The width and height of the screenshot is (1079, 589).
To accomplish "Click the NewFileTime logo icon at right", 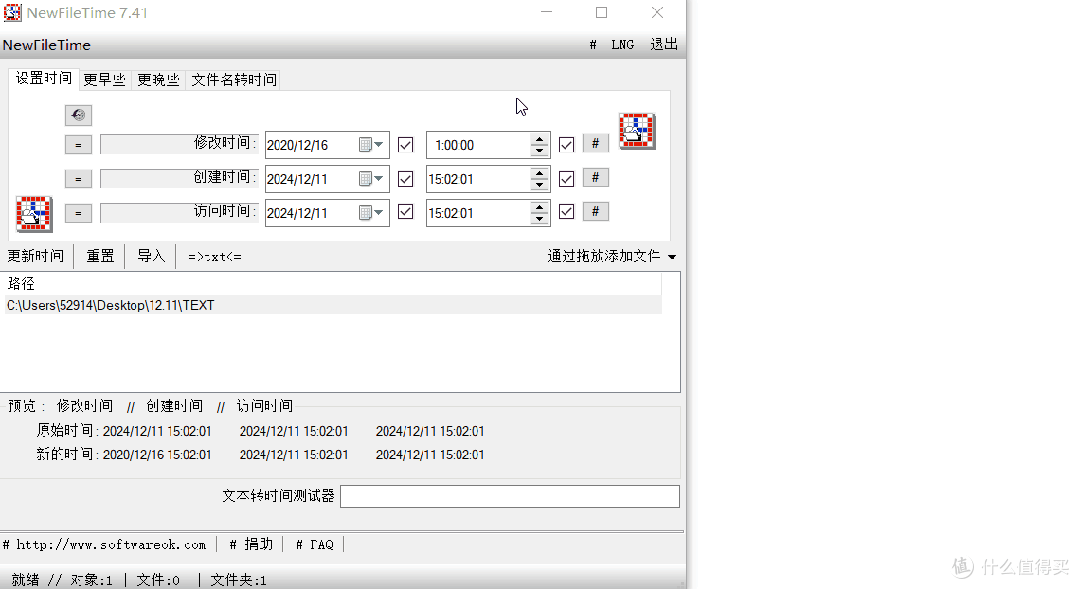I will (637, 131).
